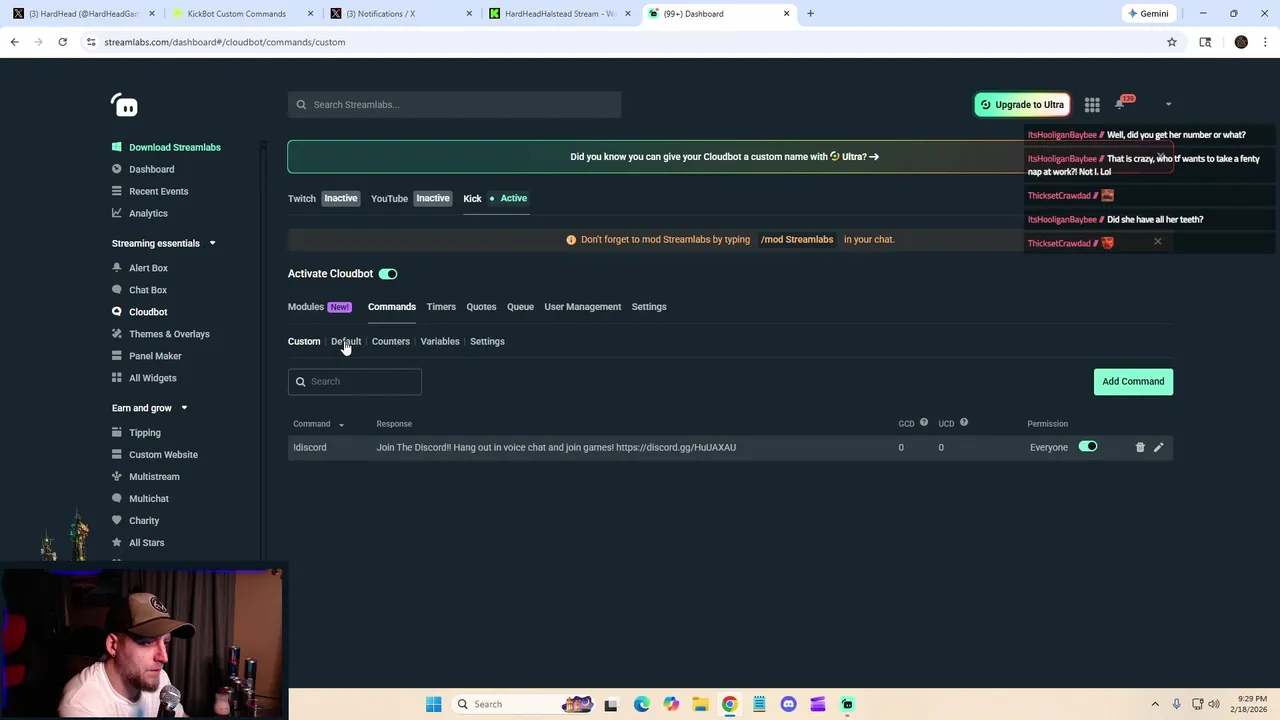Image resolution: width=1280 pixels, height=720 pixels.
Task: Delete the !discord command with the trash icon
Action: pyautogui.click(x=1140, y=447)
